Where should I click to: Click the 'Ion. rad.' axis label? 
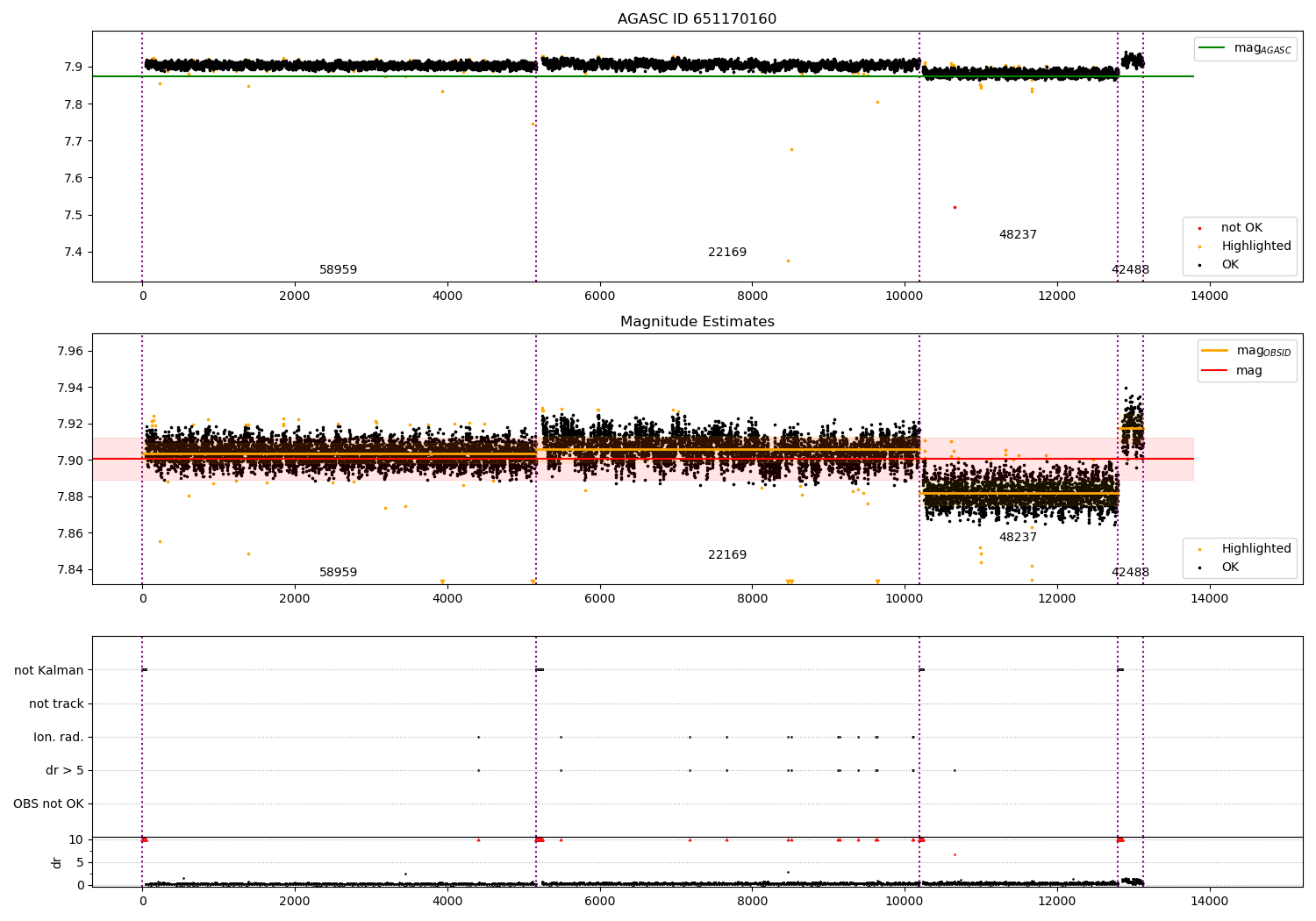point(59,738)
